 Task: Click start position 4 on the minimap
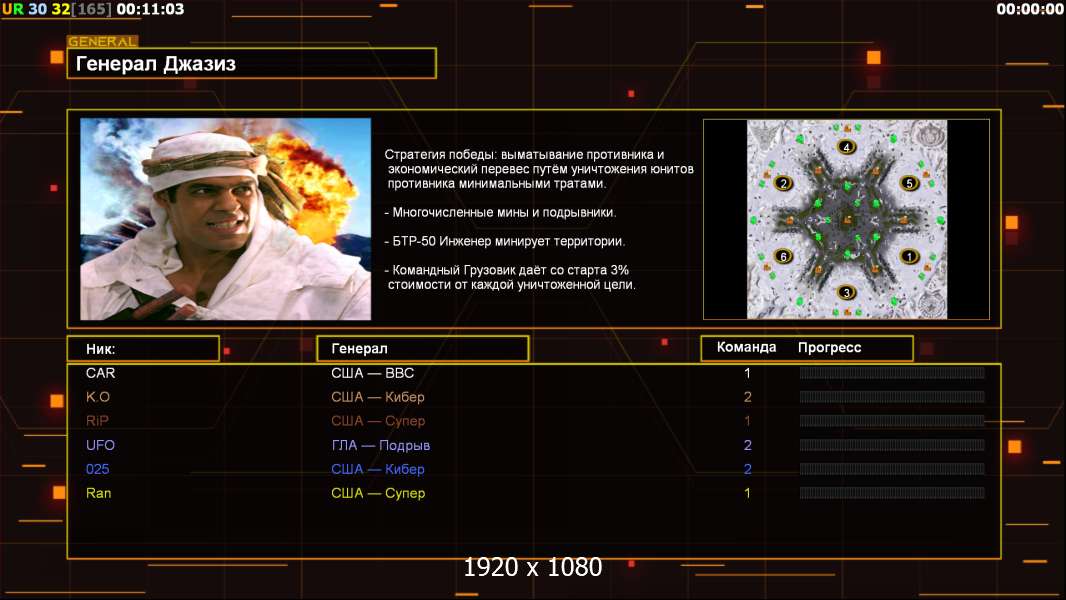pos(847,147)
